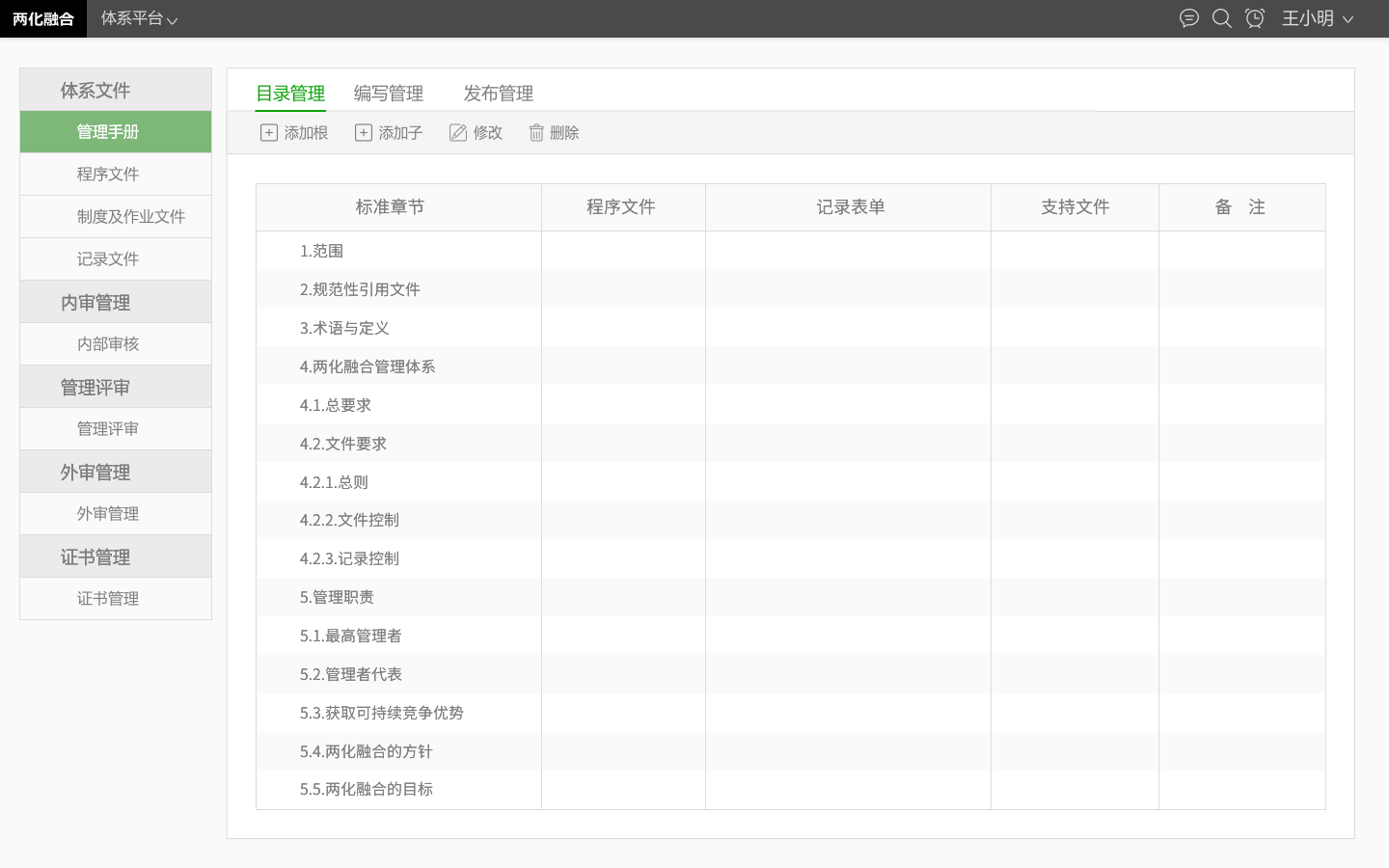Select the 4.两化融合管理体系 table row
The image size is (1389, 868).
pos(397,366)
